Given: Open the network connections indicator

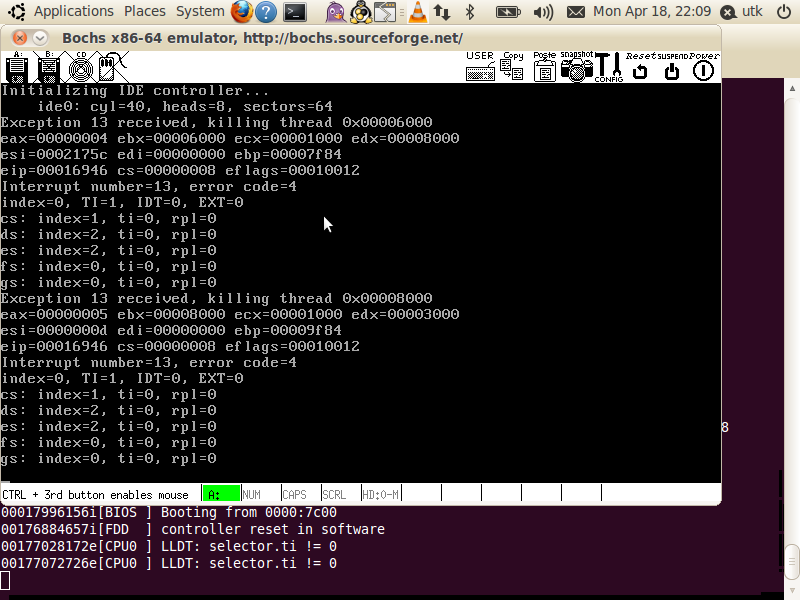Looking at the screenshot, I should point(442,12).
